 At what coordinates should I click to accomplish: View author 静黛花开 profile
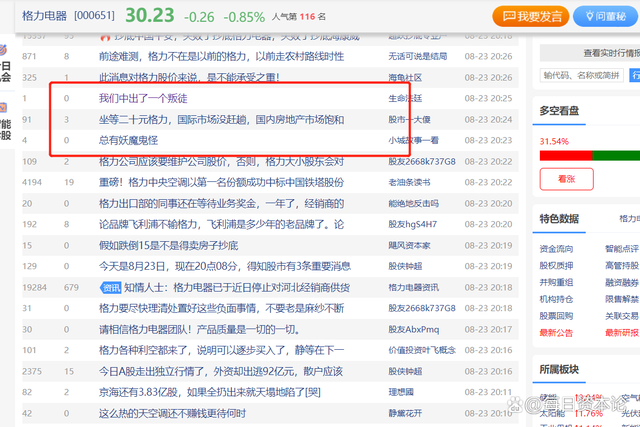[x=405, y=414]
